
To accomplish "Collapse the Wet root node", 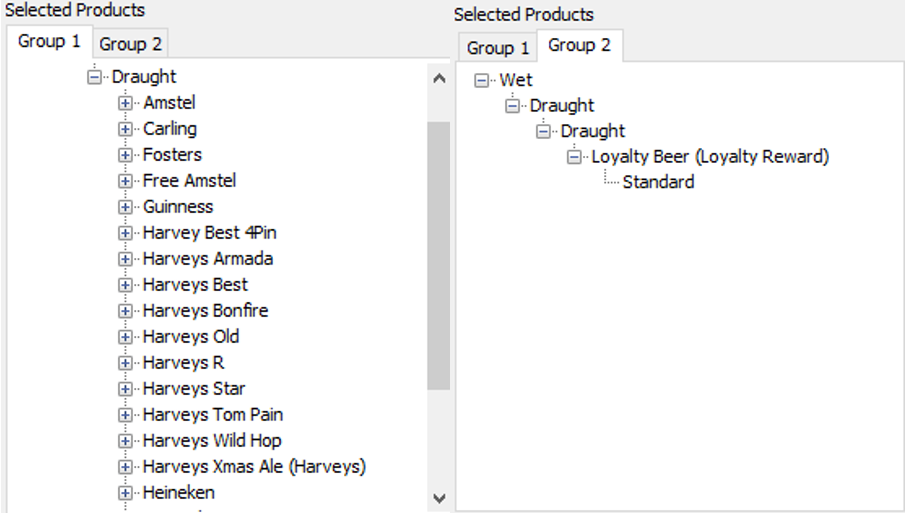I will click(x=482, y=80).
